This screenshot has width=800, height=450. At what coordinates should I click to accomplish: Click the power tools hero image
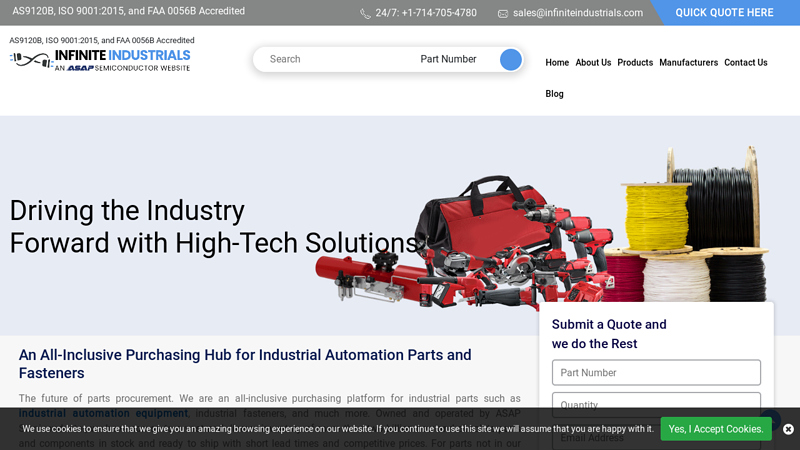pos(515,242)
